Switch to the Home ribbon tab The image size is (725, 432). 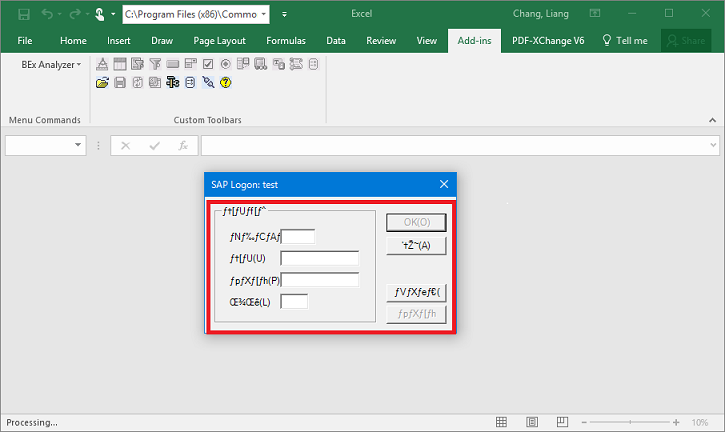[x=73, y=41]
